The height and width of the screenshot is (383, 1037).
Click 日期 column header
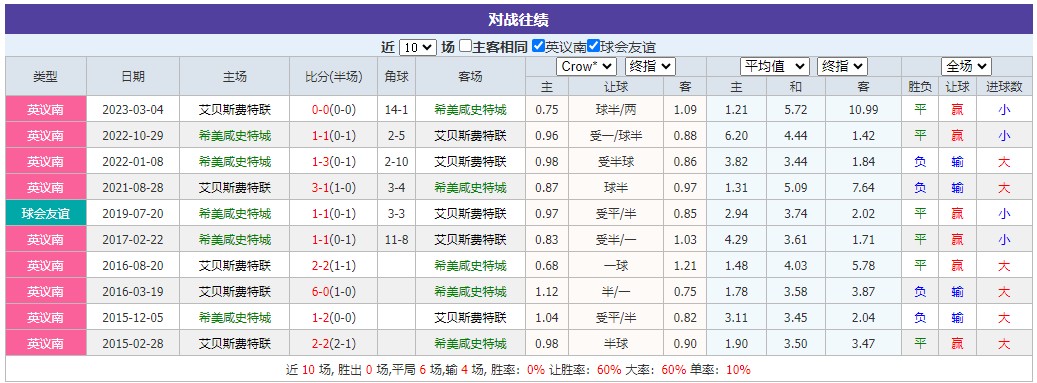pyautogui.click(x=133, y=76)
